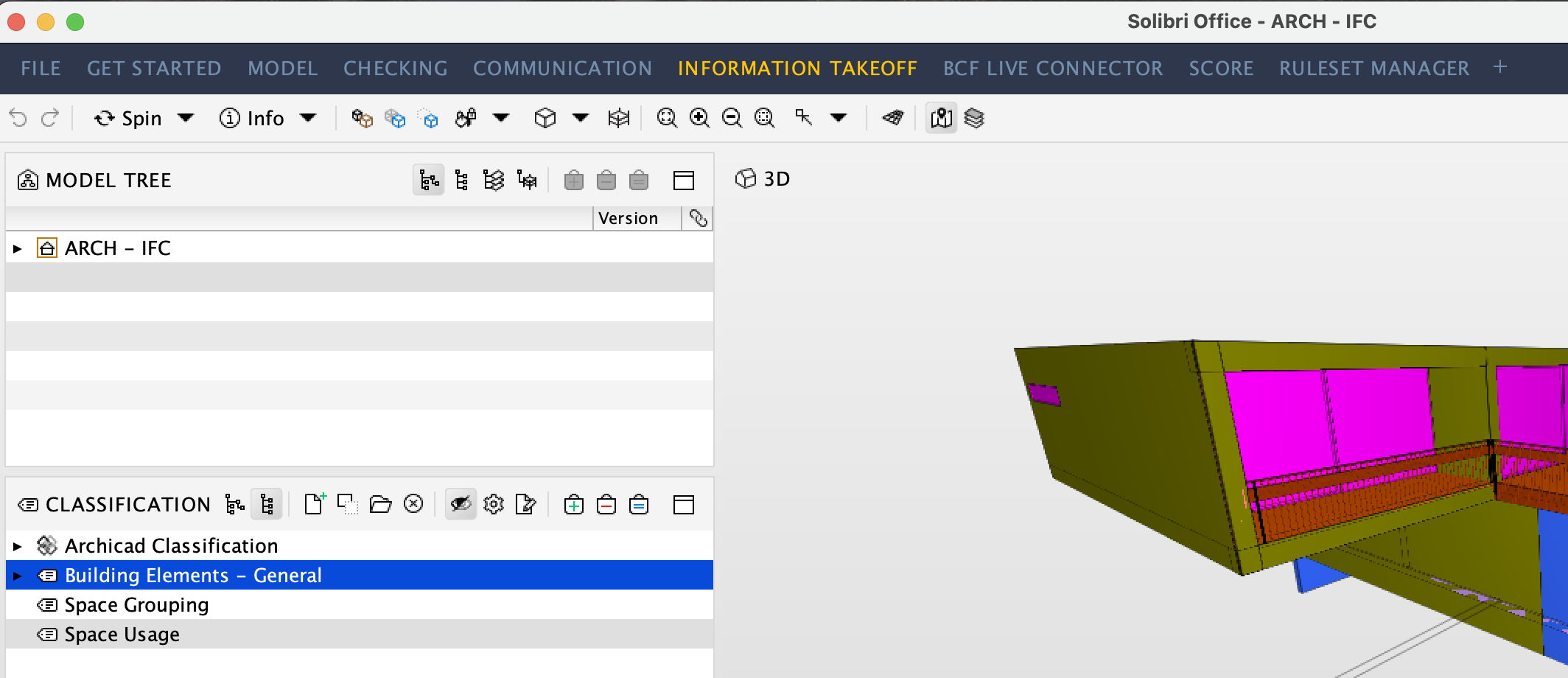This screenshot has height=678, width=1568.
Task: Toggle the crossed-eye hide unclassified button
Action: pos(461,505)
